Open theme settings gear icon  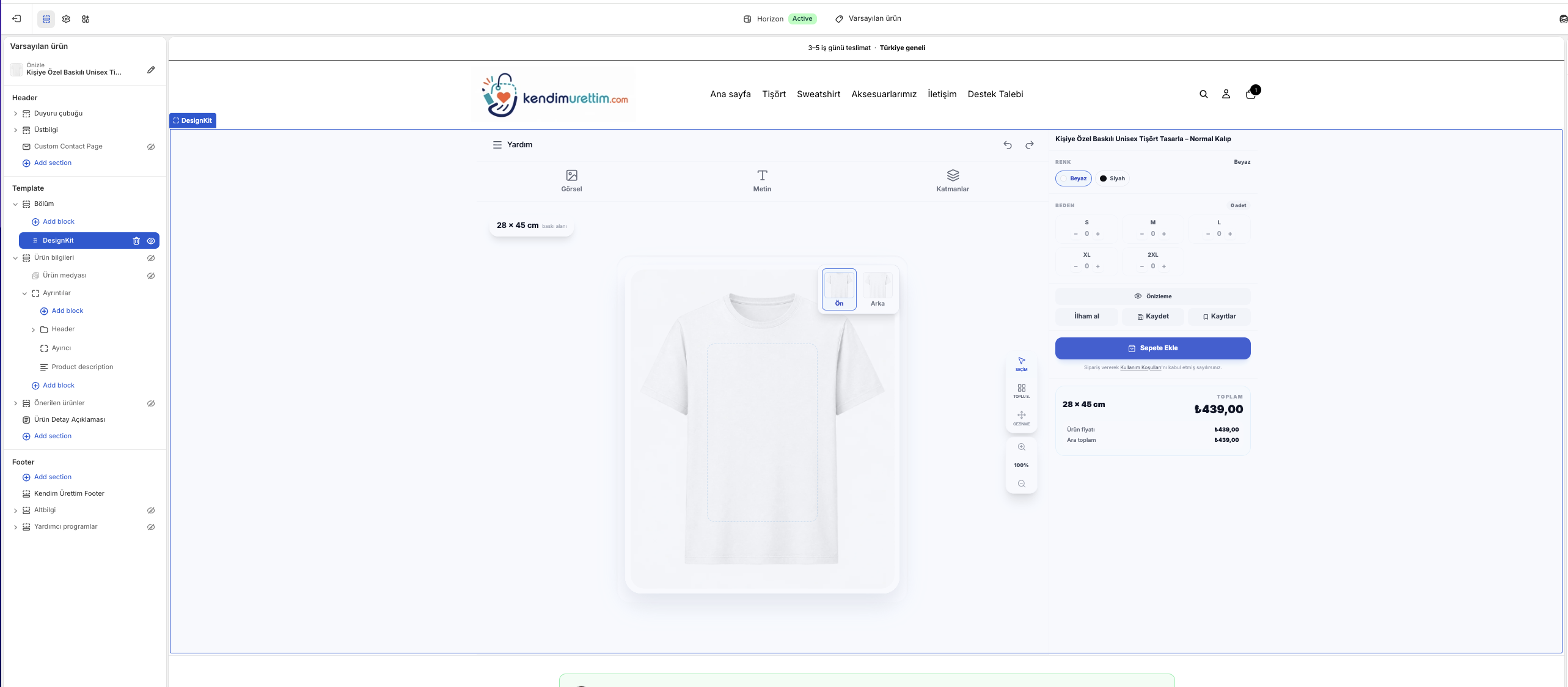click(66, 19)
